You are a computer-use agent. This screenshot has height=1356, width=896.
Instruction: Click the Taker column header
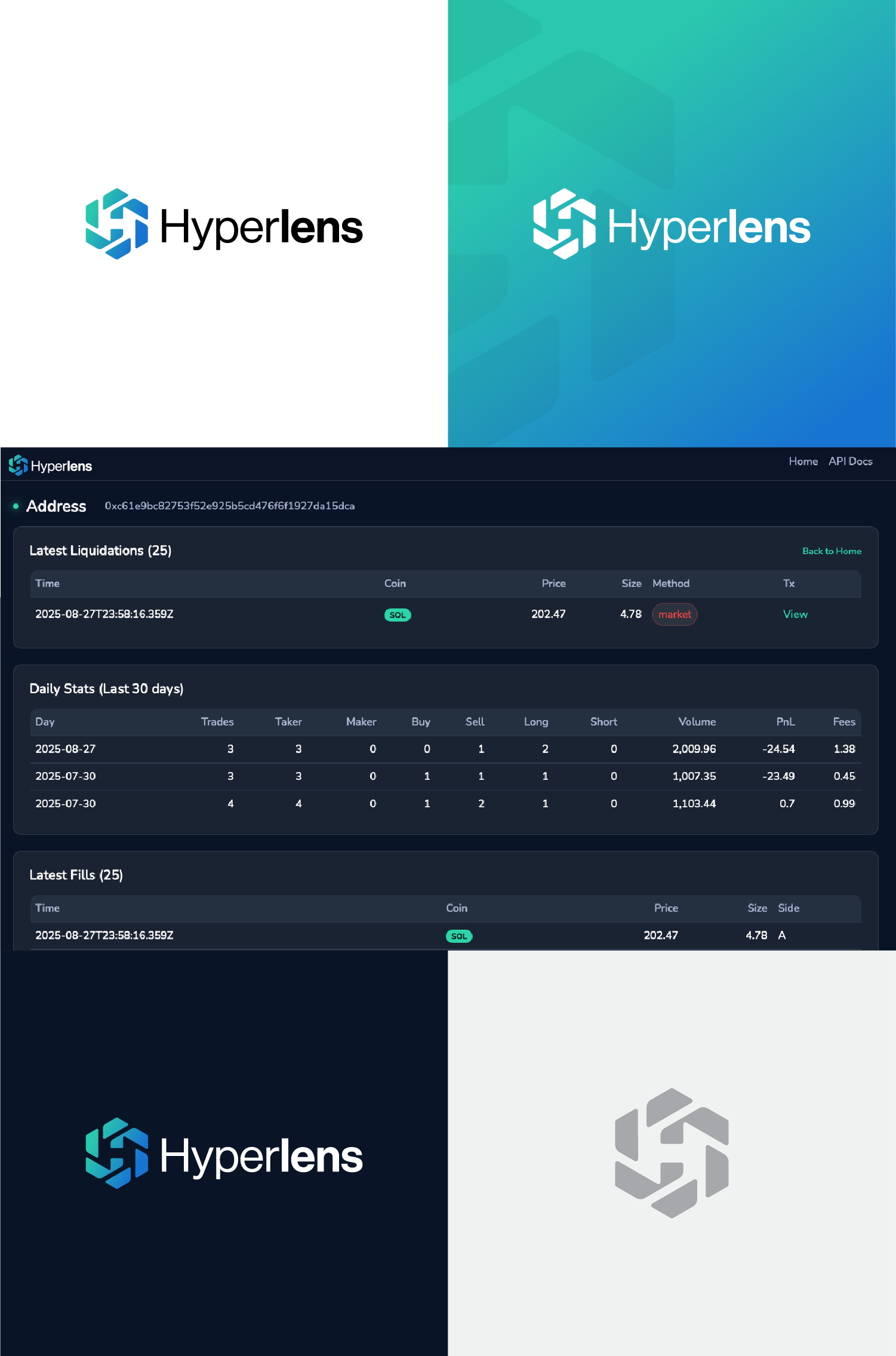288,722
